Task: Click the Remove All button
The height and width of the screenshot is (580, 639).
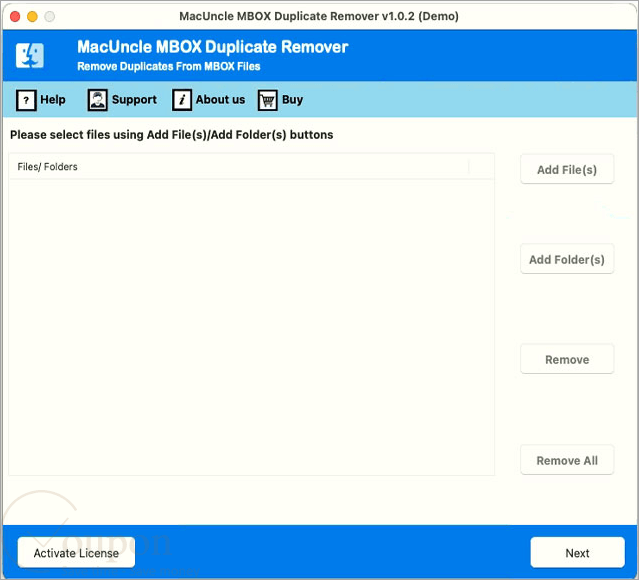Action: [x=567, y=460]
